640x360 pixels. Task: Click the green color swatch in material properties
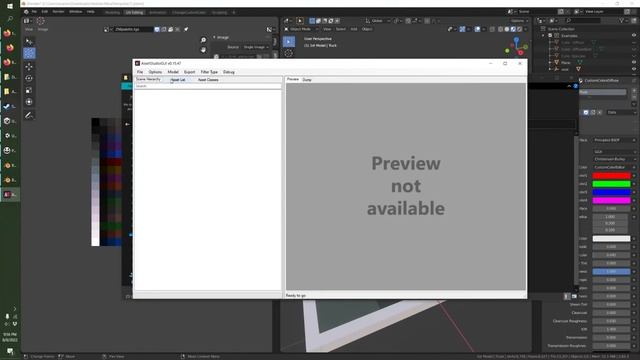click(611, 184)
